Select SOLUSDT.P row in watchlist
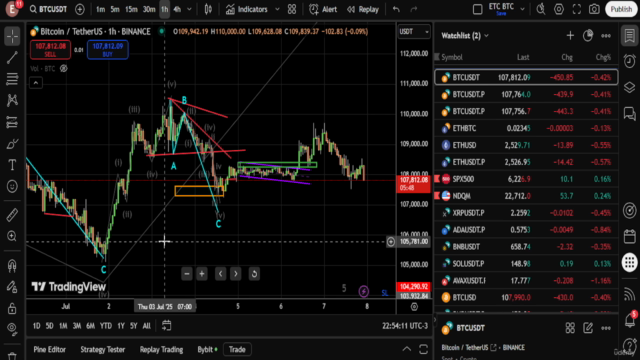 (526, 264)
